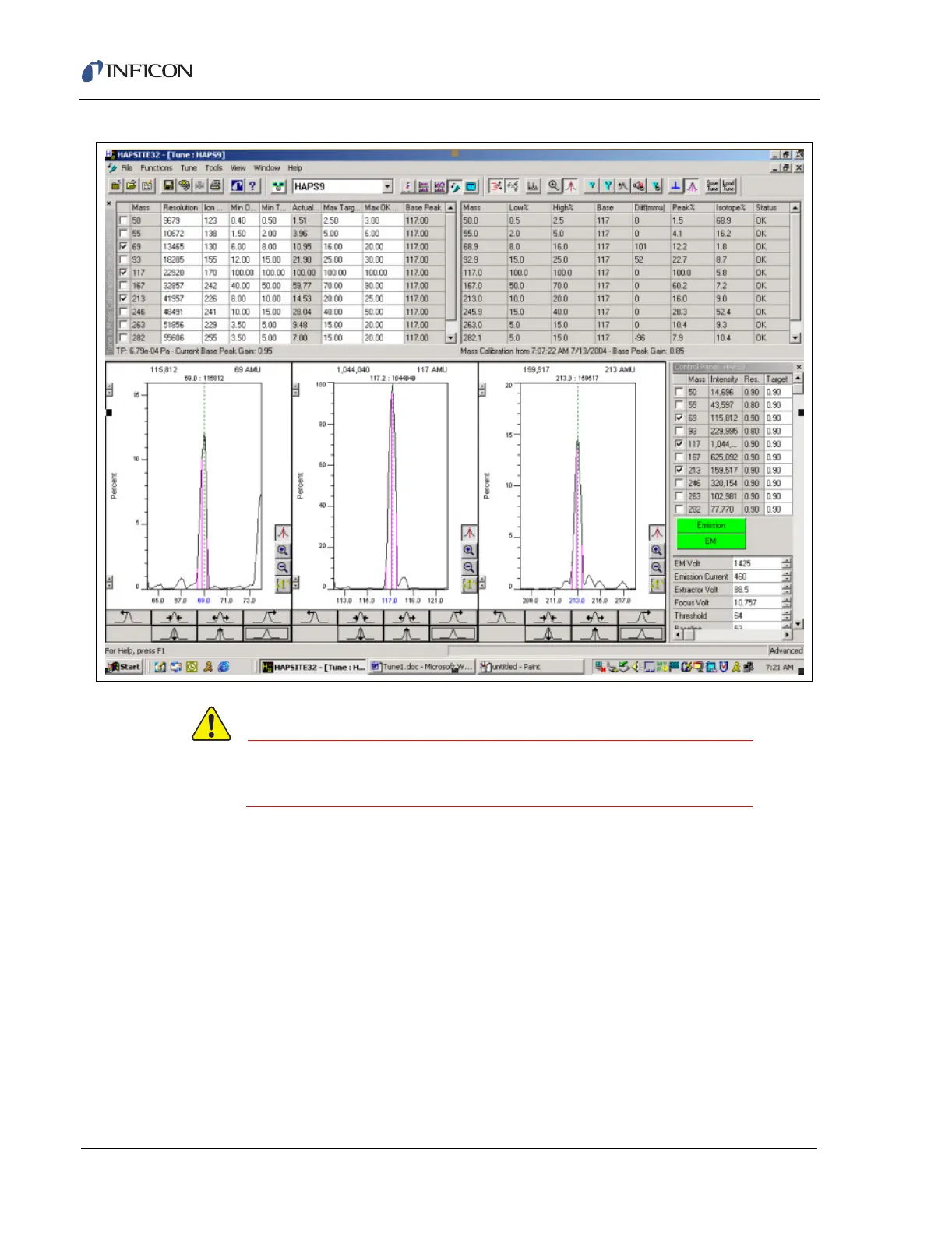Screen dimensions: 952x1234
Task: Click the Windows Start button
Action: tap(125, 667)
